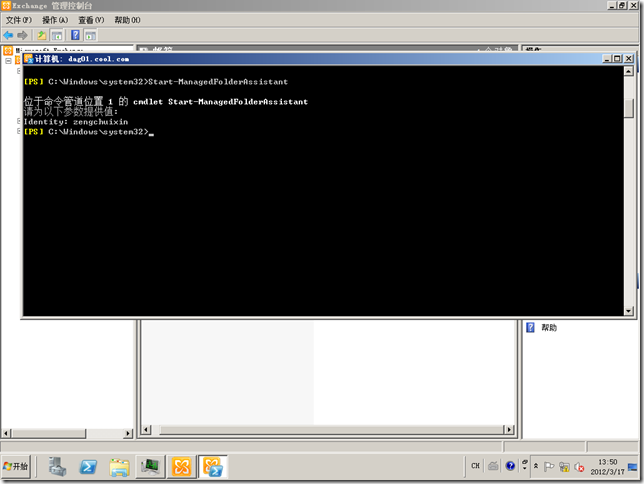The height and width of the screenshot is (484, 644).
Task: Open Windows Explorer folder icon in taskbar
Action: click(x=119, y=466)
